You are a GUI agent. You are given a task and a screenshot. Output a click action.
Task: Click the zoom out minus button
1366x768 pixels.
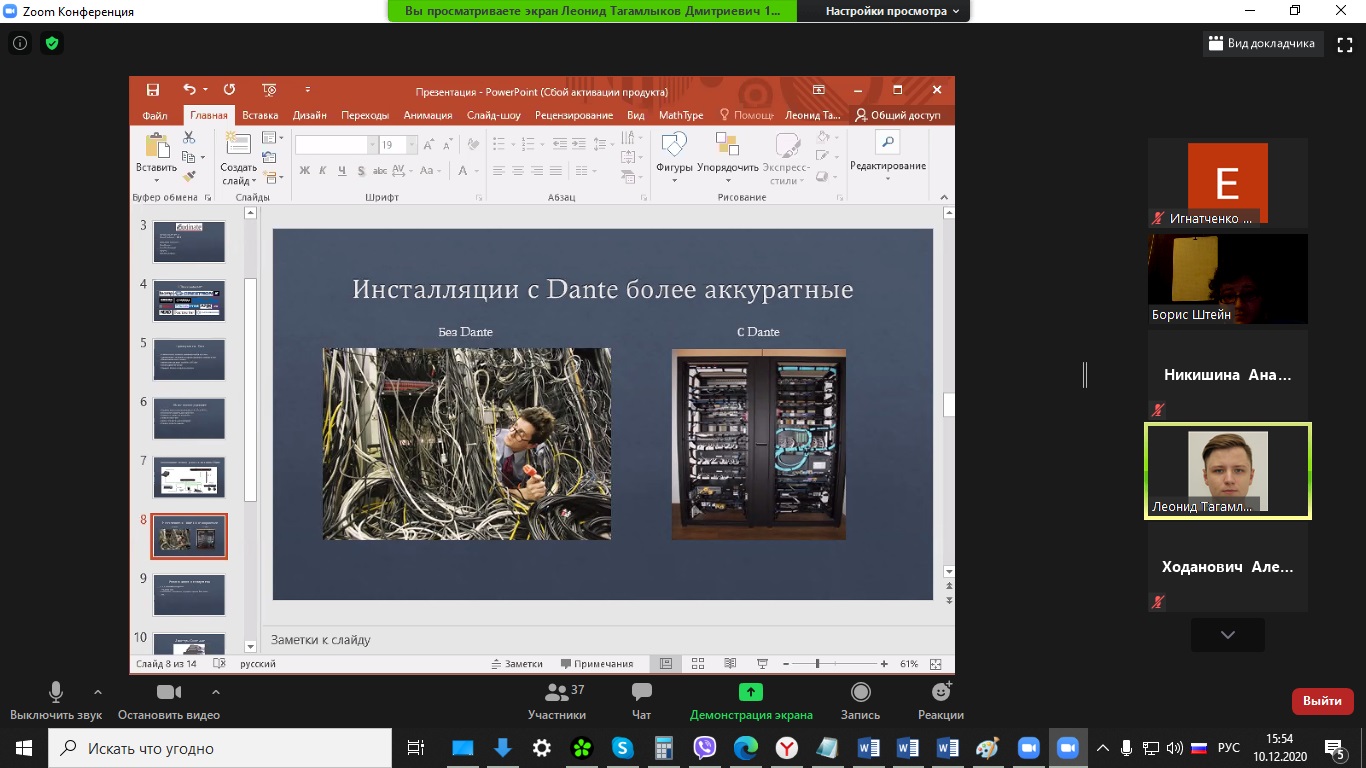[x=786, y=664]
